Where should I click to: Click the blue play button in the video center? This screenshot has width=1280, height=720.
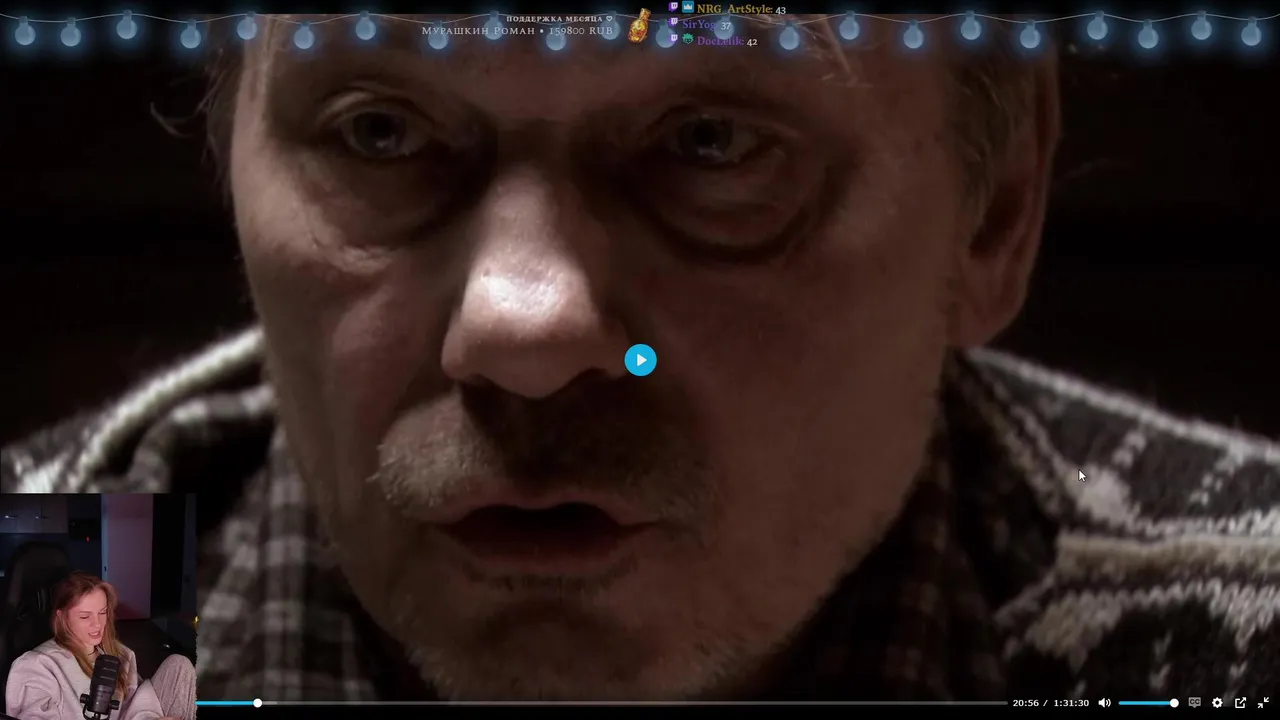pos(640,360)
